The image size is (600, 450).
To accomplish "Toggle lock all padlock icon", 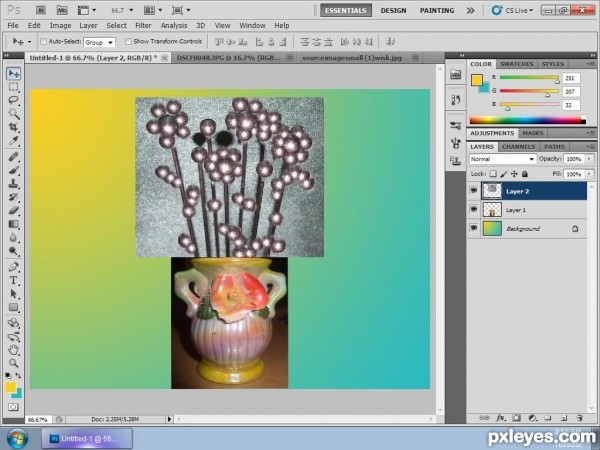I will 525,174.
